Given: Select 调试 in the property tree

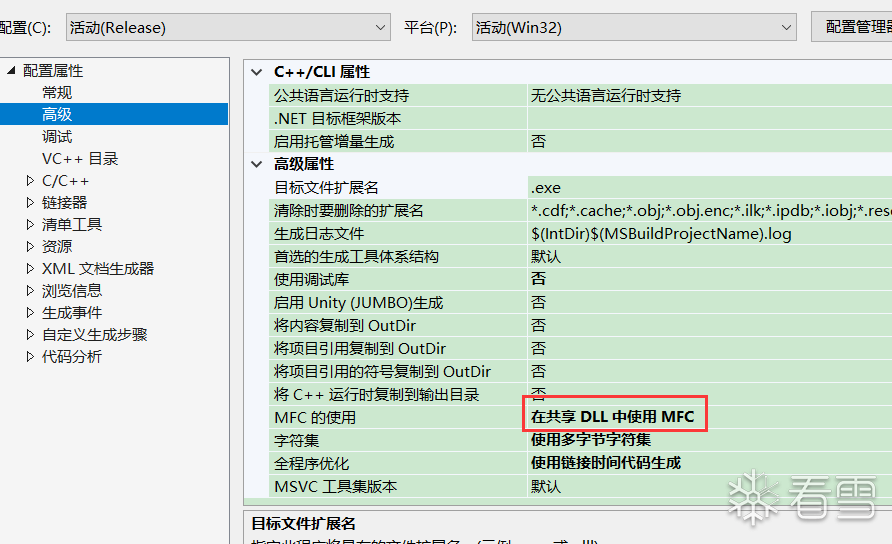Looking at the screenshot, I should [57, 137].
